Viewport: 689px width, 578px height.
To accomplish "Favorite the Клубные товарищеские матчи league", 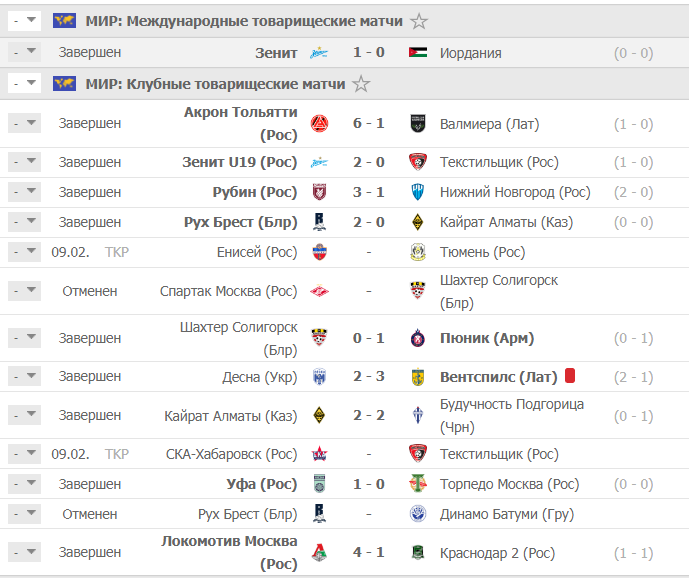I will click(x=361, y=84).
